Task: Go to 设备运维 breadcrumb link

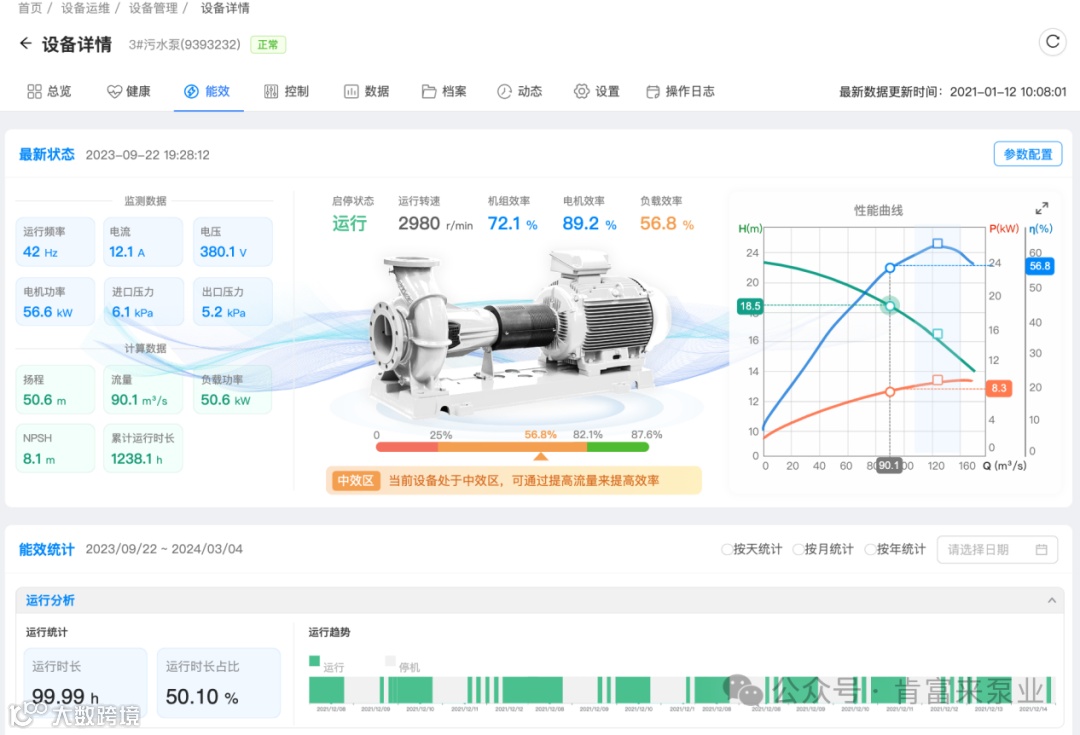Action: (x=85, y=8)
